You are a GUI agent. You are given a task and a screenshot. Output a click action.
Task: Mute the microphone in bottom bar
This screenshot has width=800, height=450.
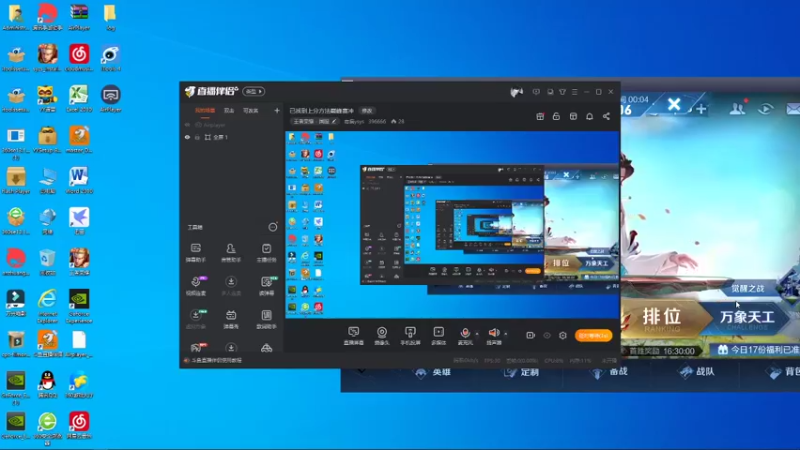point(465,333)
